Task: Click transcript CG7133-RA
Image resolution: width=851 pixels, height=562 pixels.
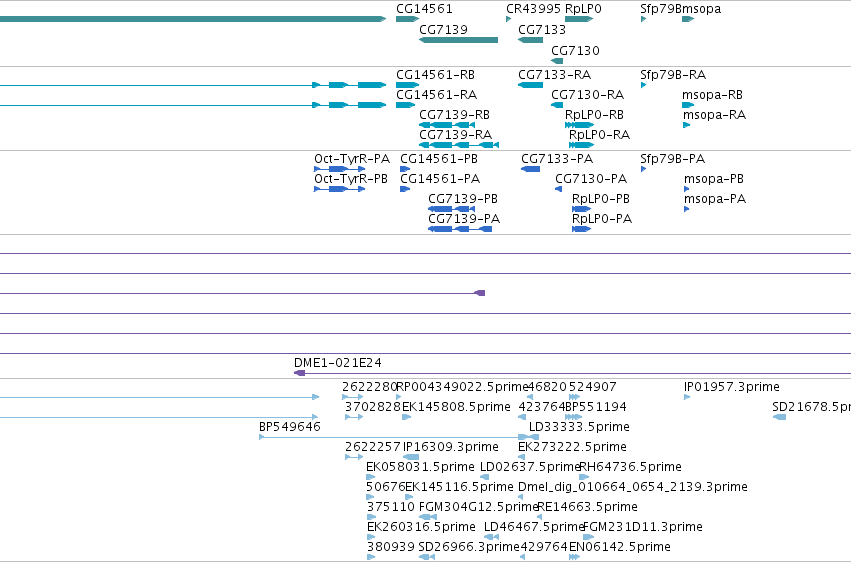Action: [555, 75]
